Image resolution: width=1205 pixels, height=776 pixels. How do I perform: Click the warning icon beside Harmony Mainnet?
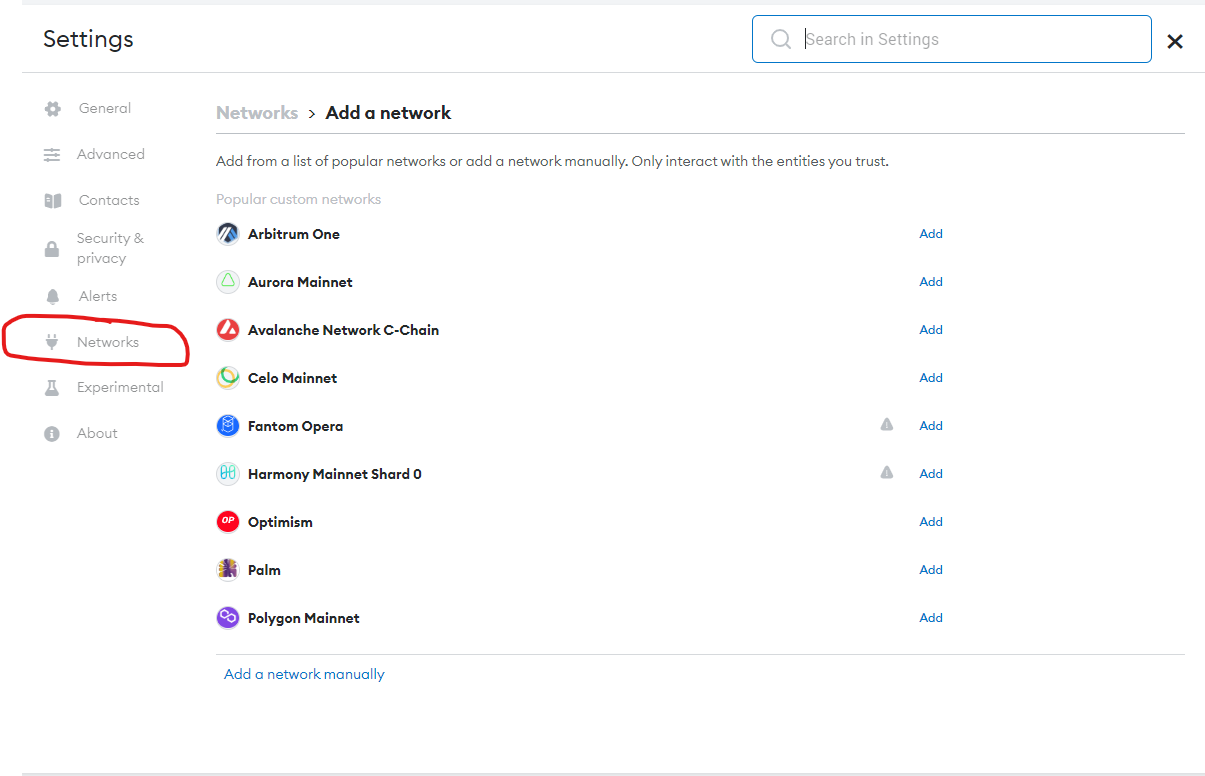pyautogui.click(x=886, y=473)
